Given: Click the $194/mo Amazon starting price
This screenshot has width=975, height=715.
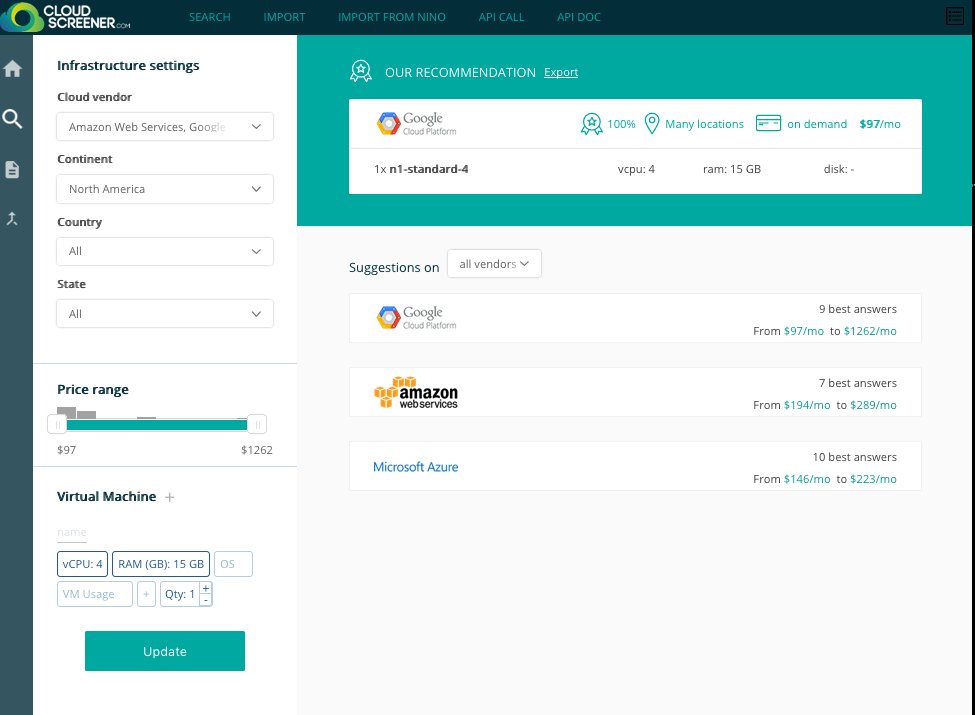Looking at the screenshot, I should coord(806,405).
